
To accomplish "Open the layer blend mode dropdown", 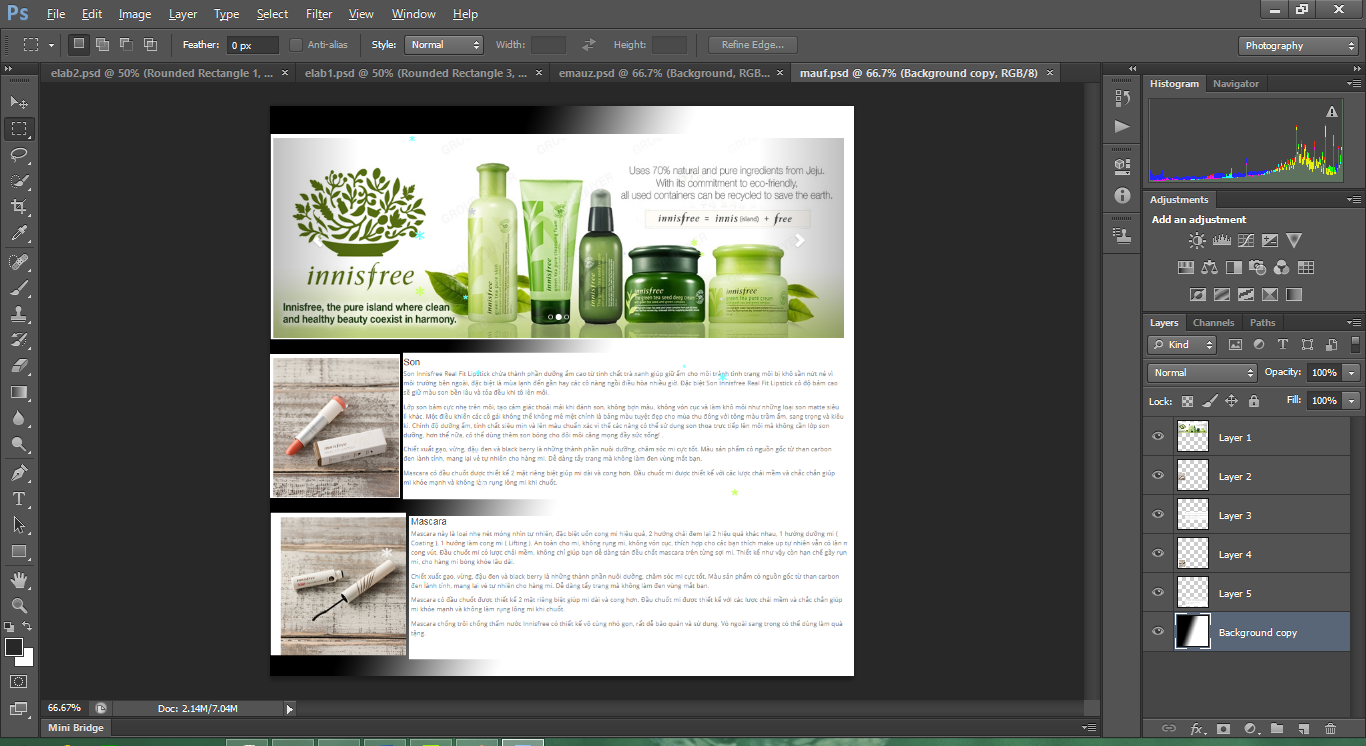I will 1202,372.
